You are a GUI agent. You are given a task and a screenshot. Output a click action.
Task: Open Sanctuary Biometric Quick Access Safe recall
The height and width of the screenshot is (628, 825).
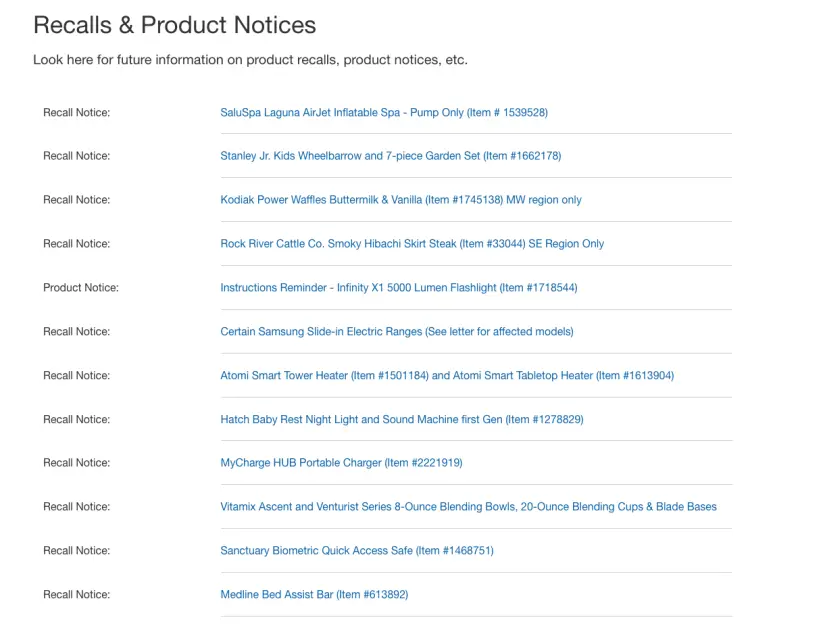pyautogui.click(x=356, y=551)
